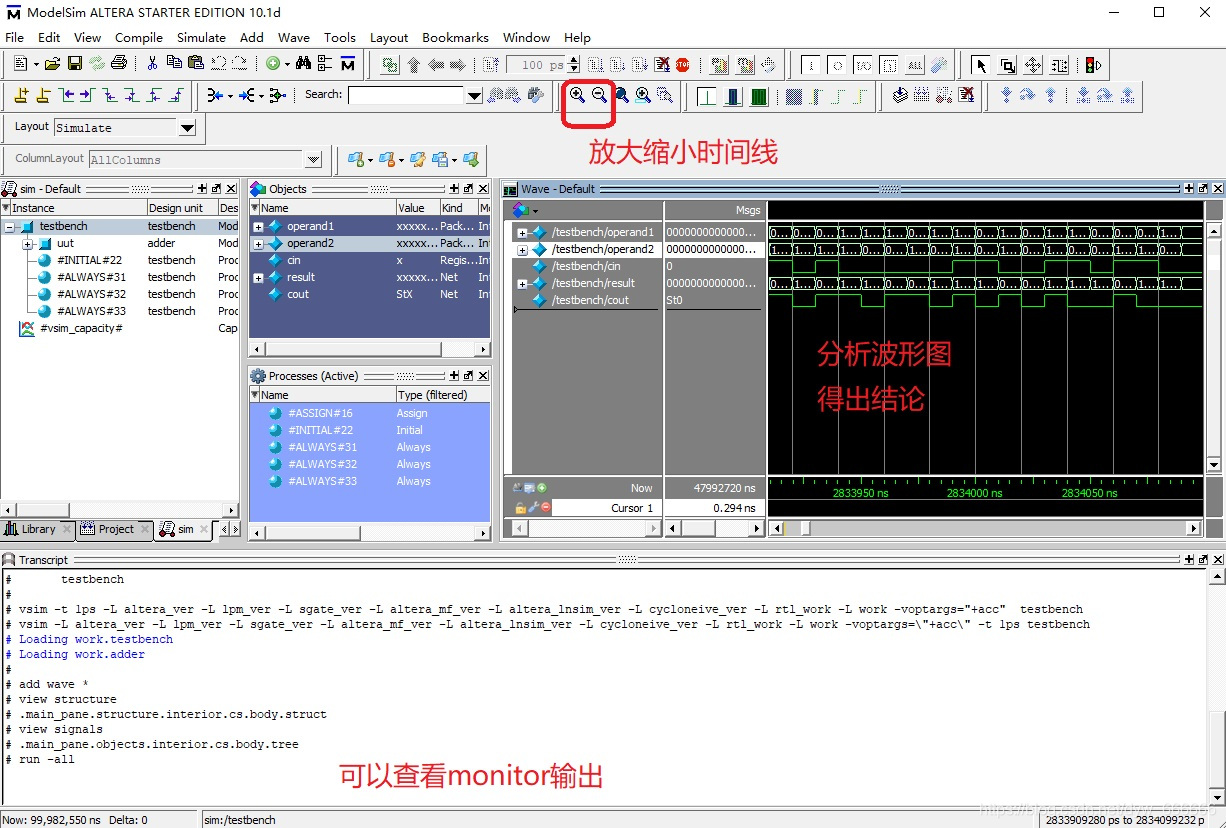
Task: Open the Wave menu
Action: pos(294,37)
